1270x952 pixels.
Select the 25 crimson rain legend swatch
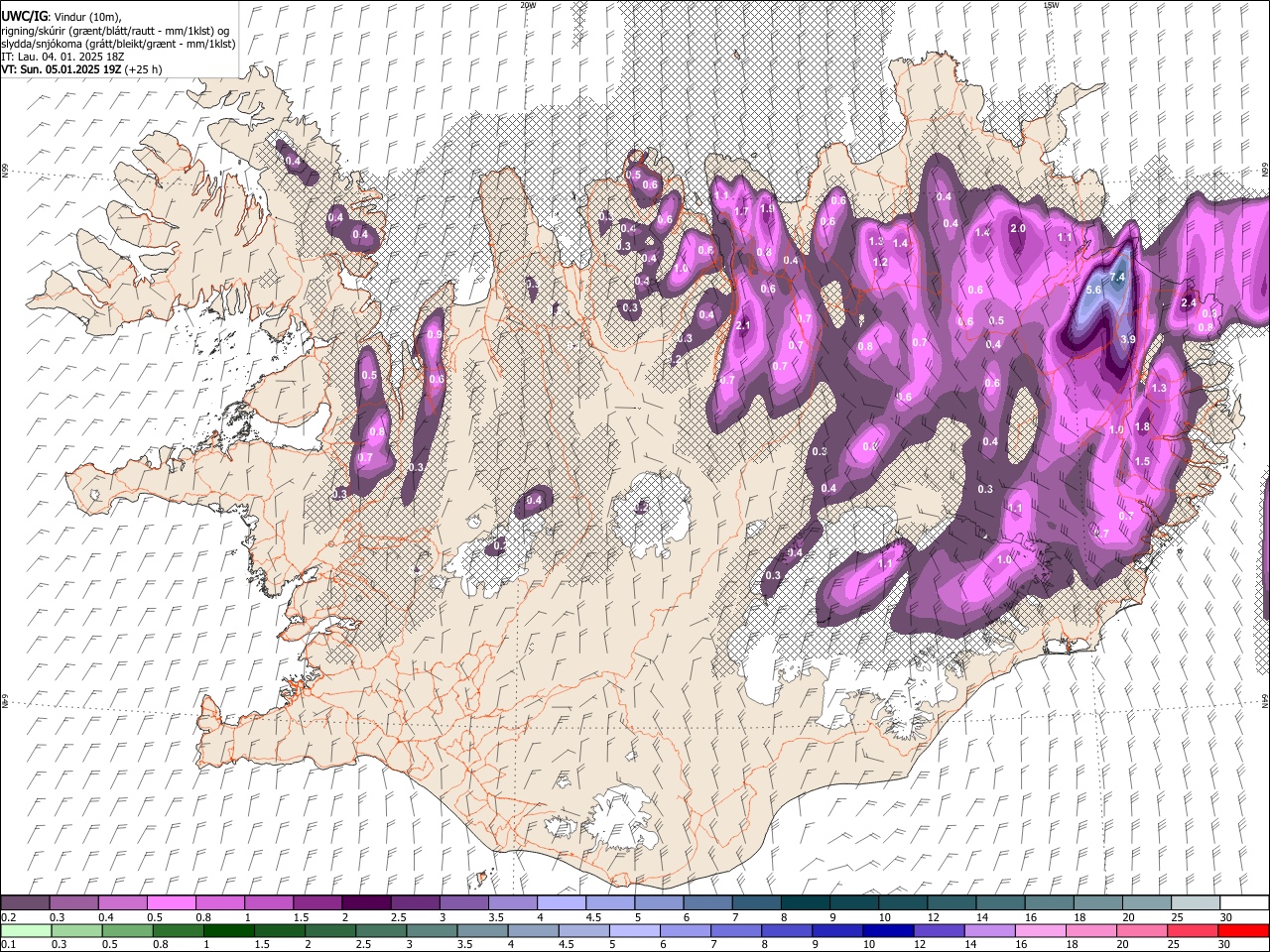click(x=1192, y=930)
